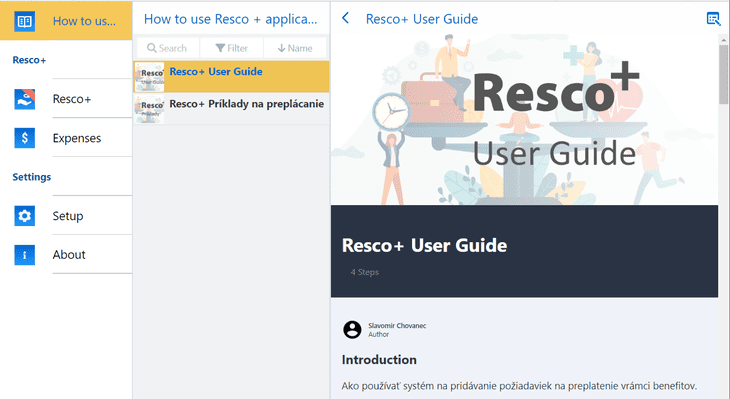Click How to use Resco + applica... heading
Screen dimensions: 730x399
coord(230,19)
